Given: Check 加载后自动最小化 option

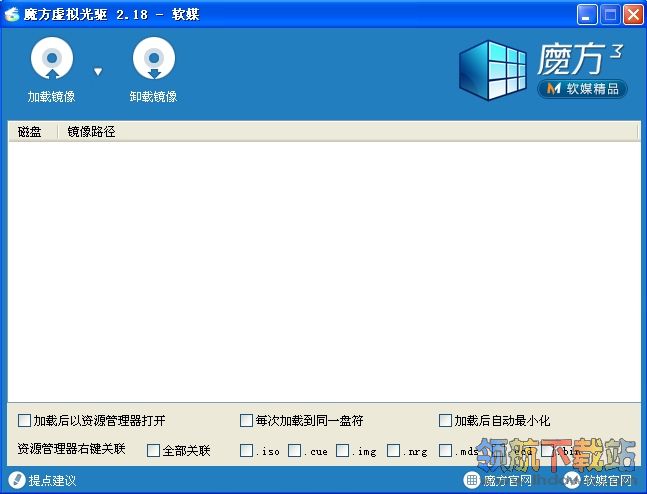Looking at the screenshot, I should 445,421.
